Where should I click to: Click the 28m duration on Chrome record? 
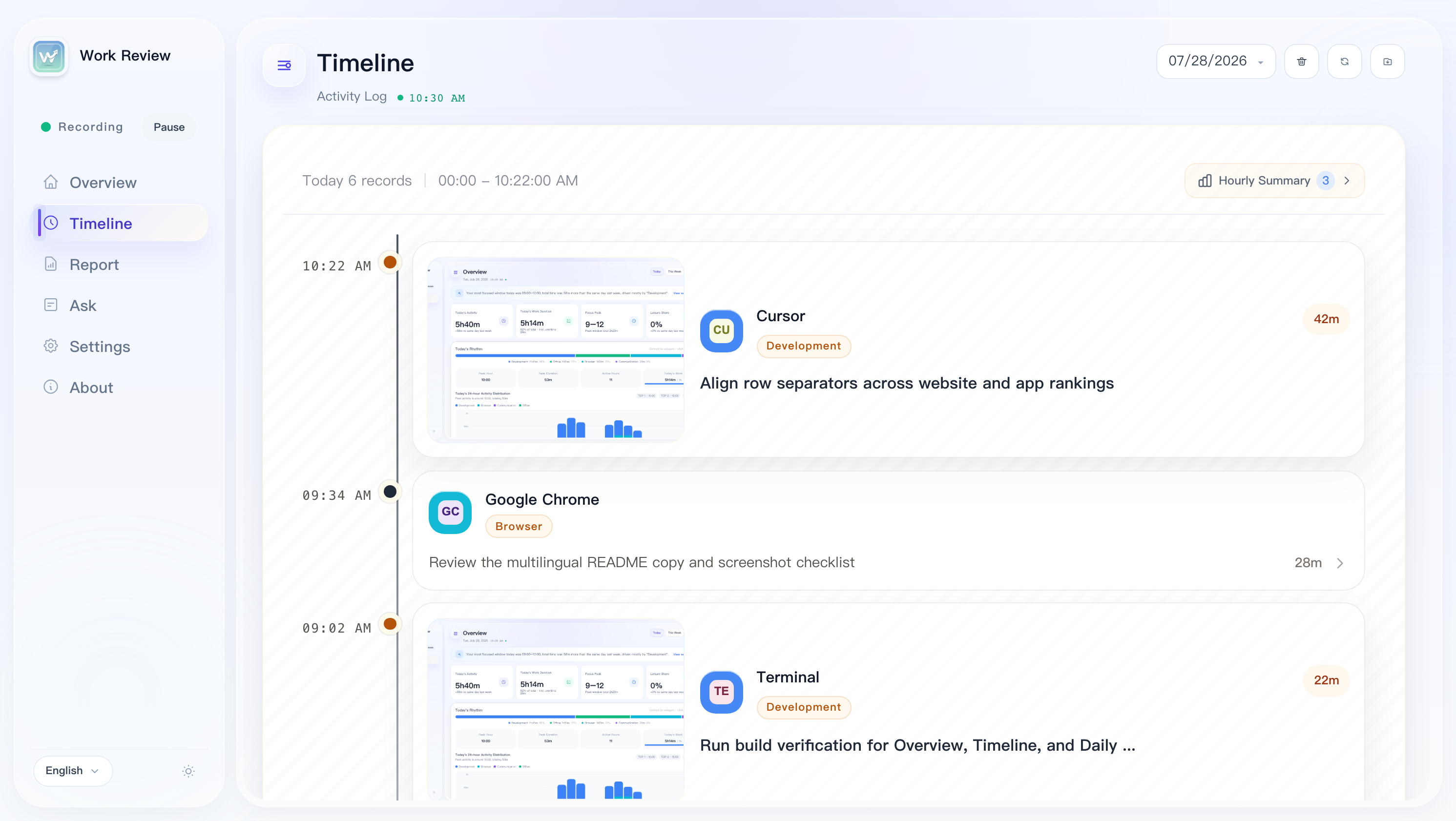[1308, 563]
